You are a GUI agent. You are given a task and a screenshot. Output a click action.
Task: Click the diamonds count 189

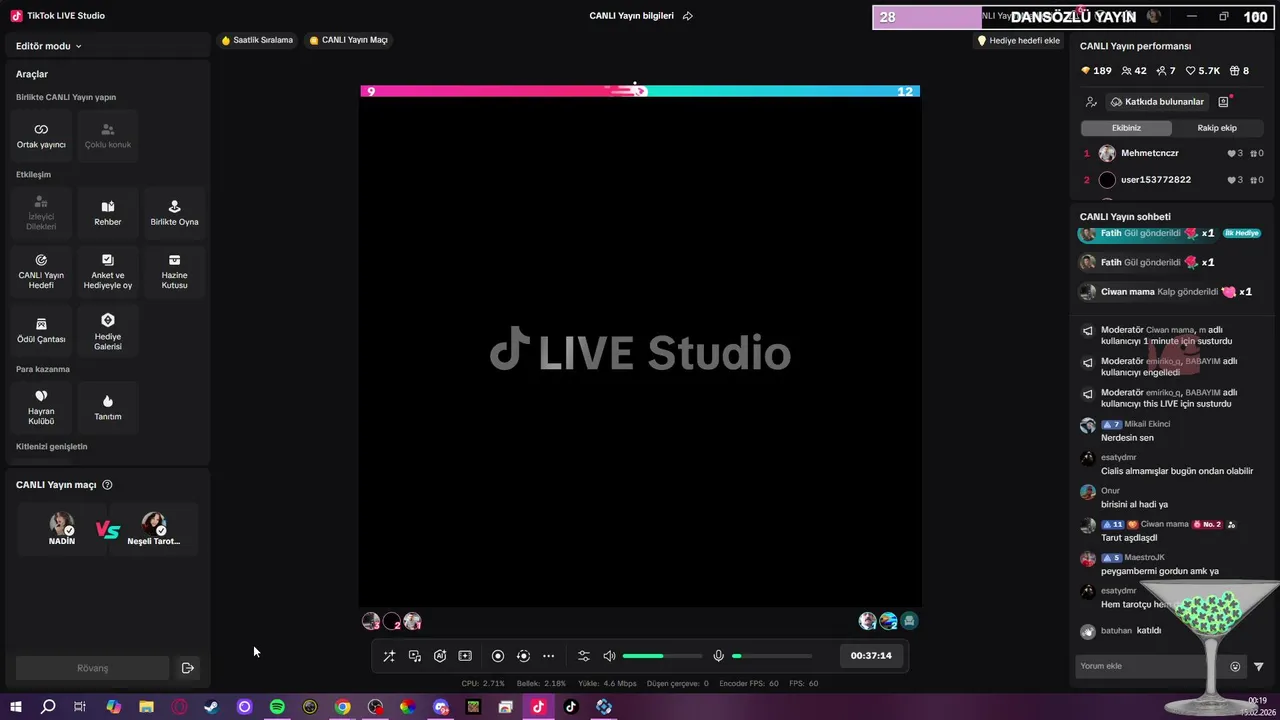[1096, 71]
